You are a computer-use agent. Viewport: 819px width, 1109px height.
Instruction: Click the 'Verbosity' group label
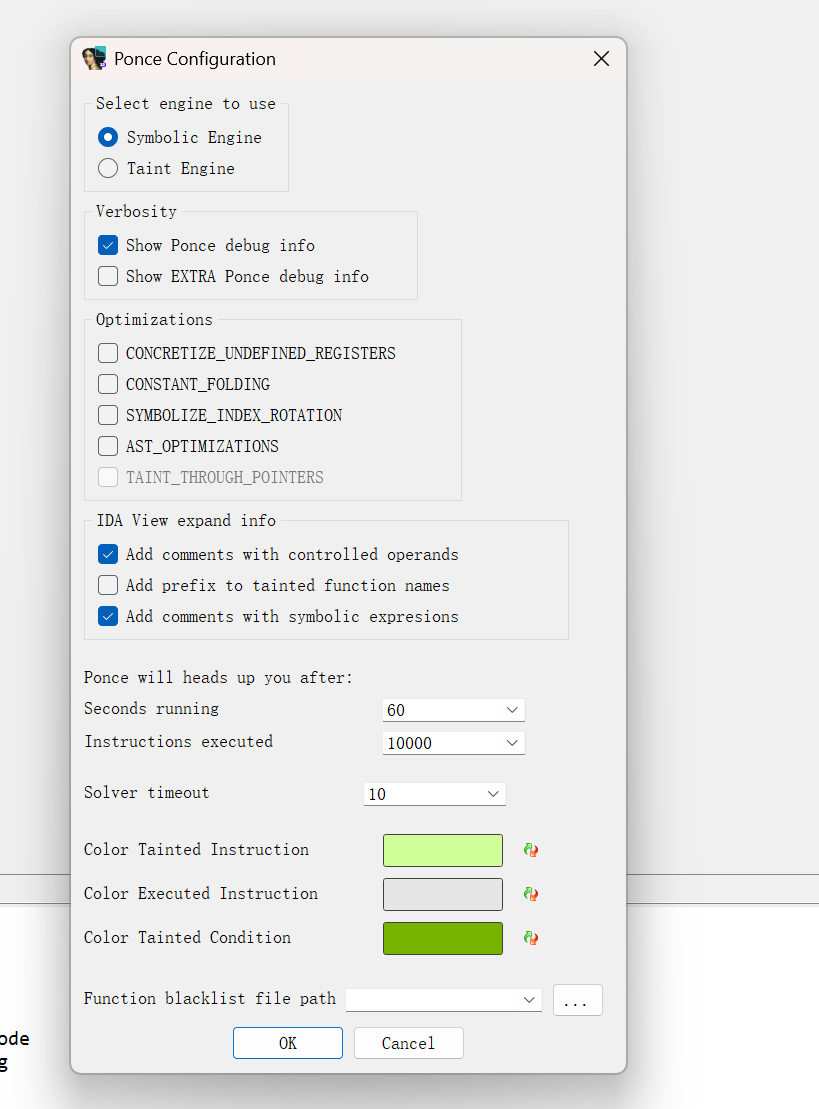click(136, 211)
